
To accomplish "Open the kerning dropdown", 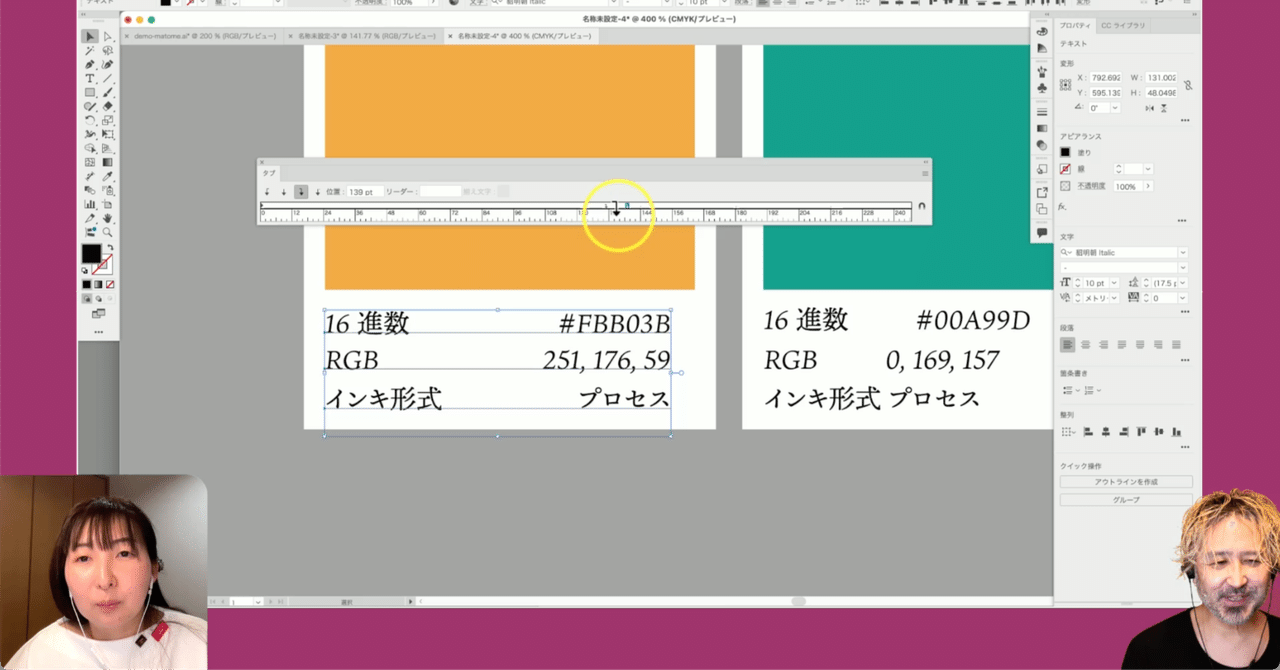I will (x=1115, y=297).
